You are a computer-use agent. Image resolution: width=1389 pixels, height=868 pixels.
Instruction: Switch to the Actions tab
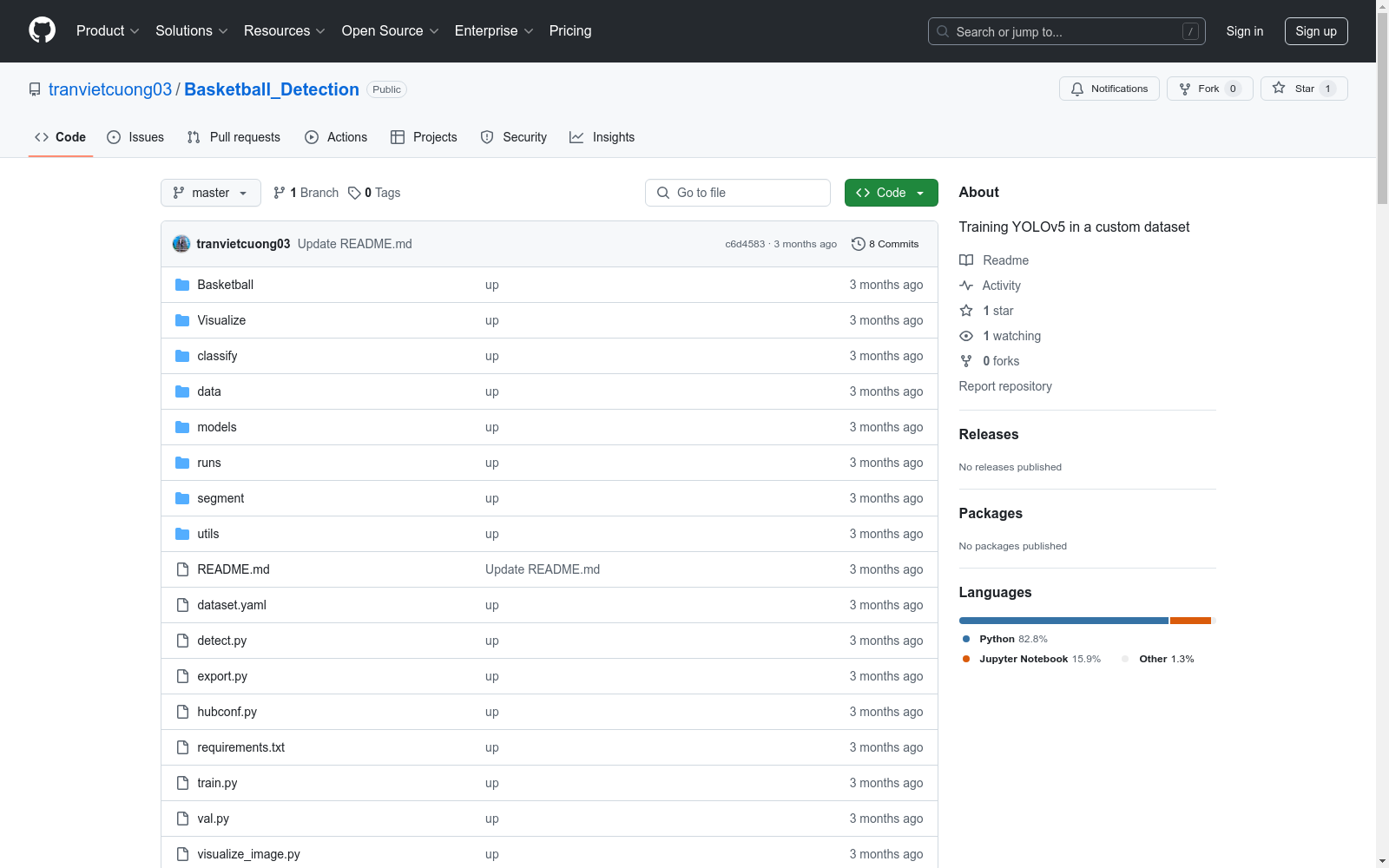(x=336, y=137)
